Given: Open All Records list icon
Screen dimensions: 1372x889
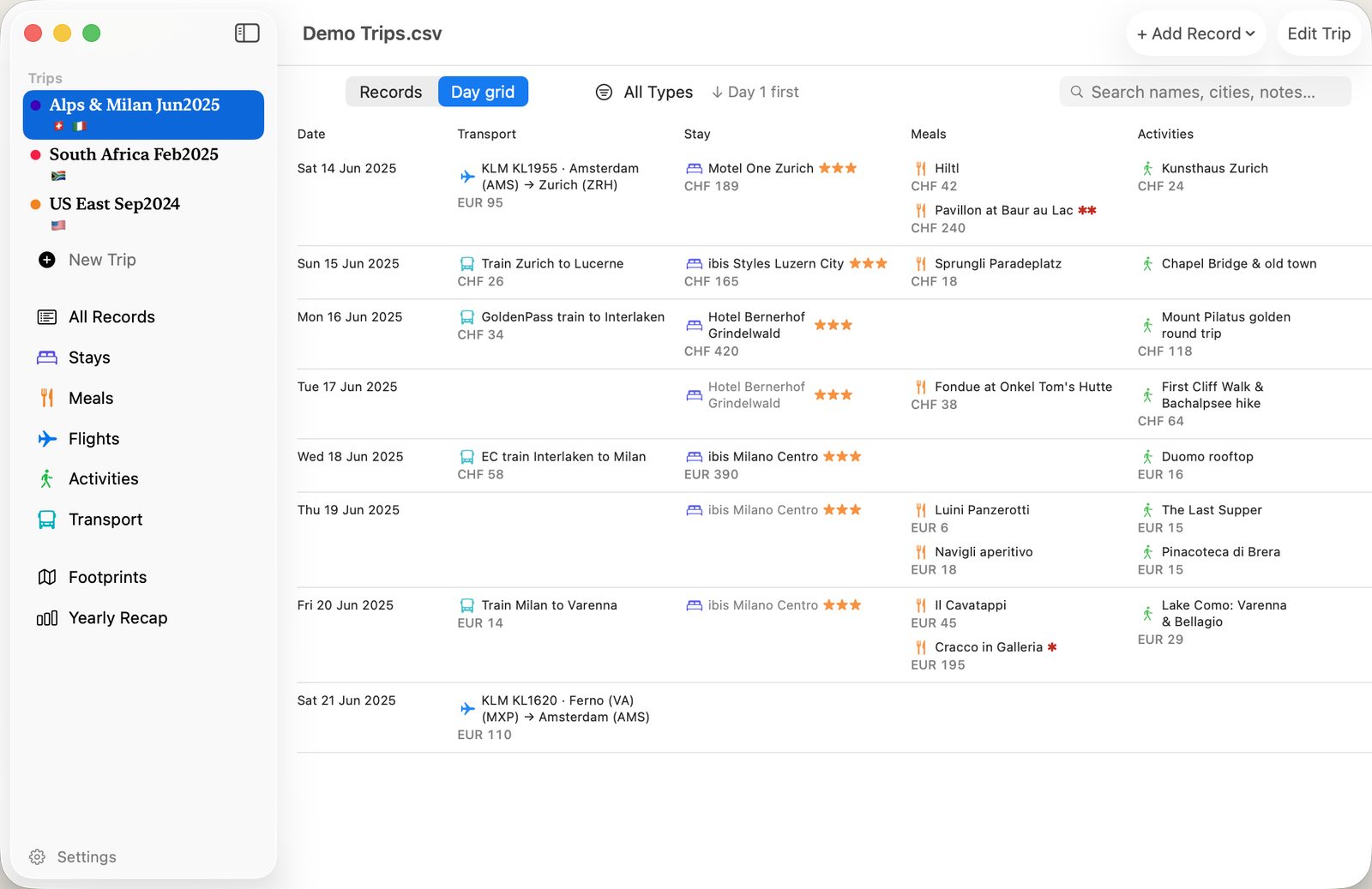Looking at the screenshot, I should tap(47, 317).
